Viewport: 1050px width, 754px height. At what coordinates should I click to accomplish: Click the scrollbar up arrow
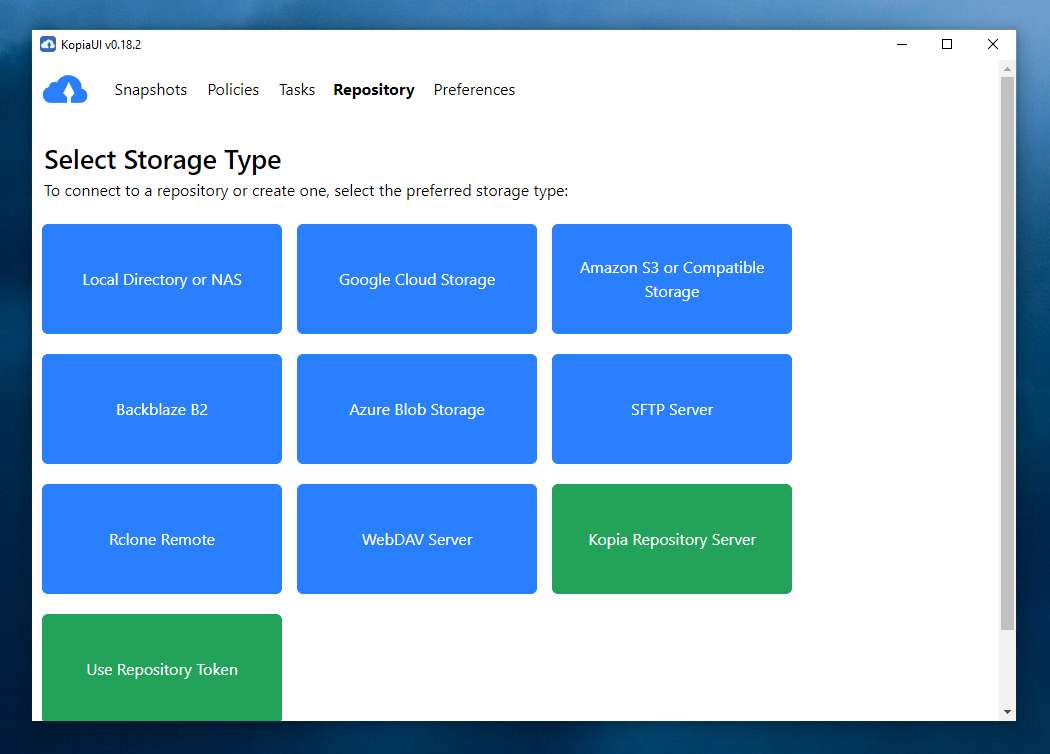(x=1007, y=69)
